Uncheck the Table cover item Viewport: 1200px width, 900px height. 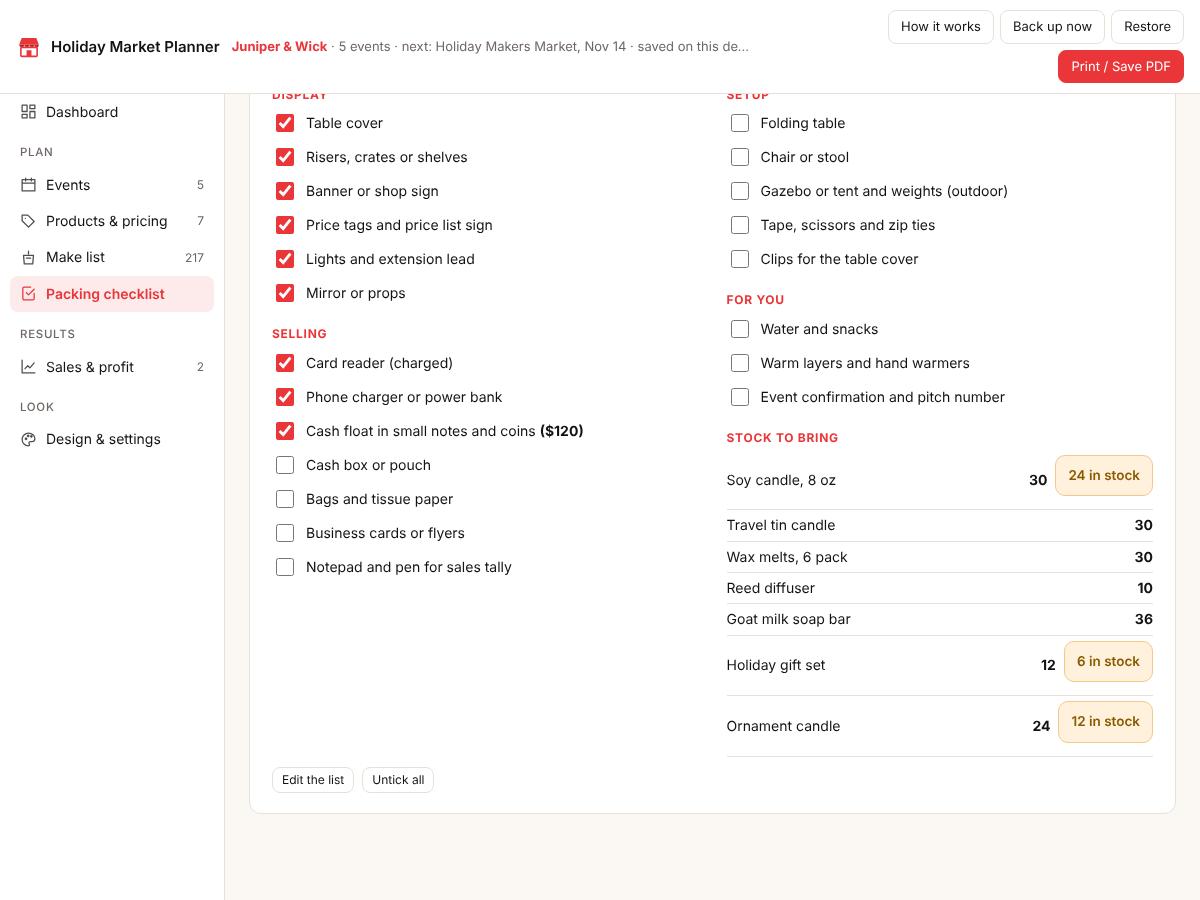[x=285, y=123]
